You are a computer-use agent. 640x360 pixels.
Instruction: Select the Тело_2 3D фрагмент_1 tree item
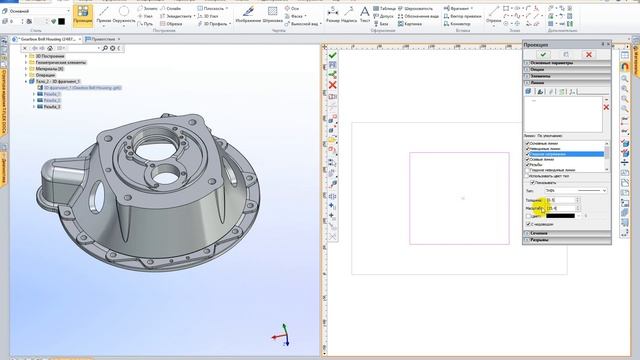tap(58, 82)
